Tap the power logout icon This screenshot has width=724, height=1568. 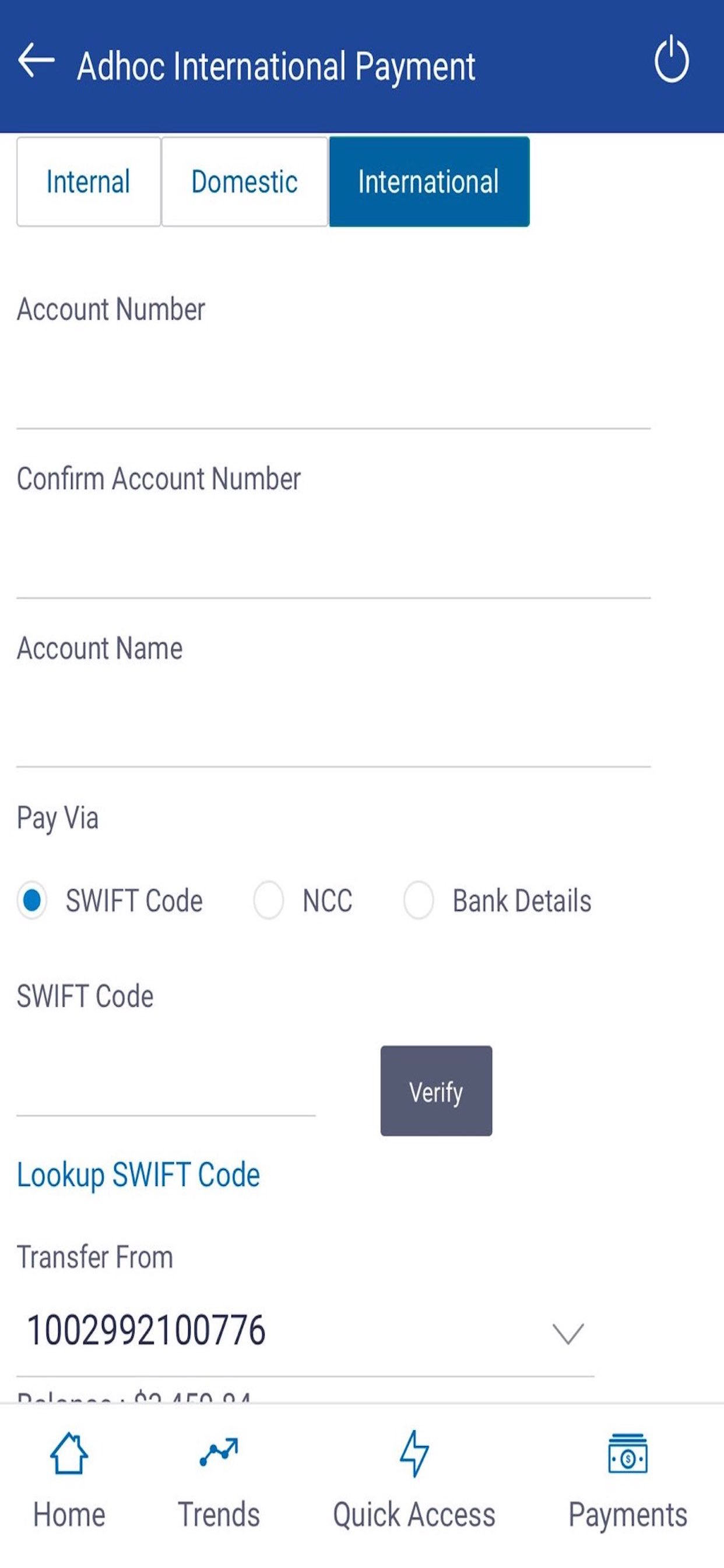pyautogui.click(x=672, y=59)
